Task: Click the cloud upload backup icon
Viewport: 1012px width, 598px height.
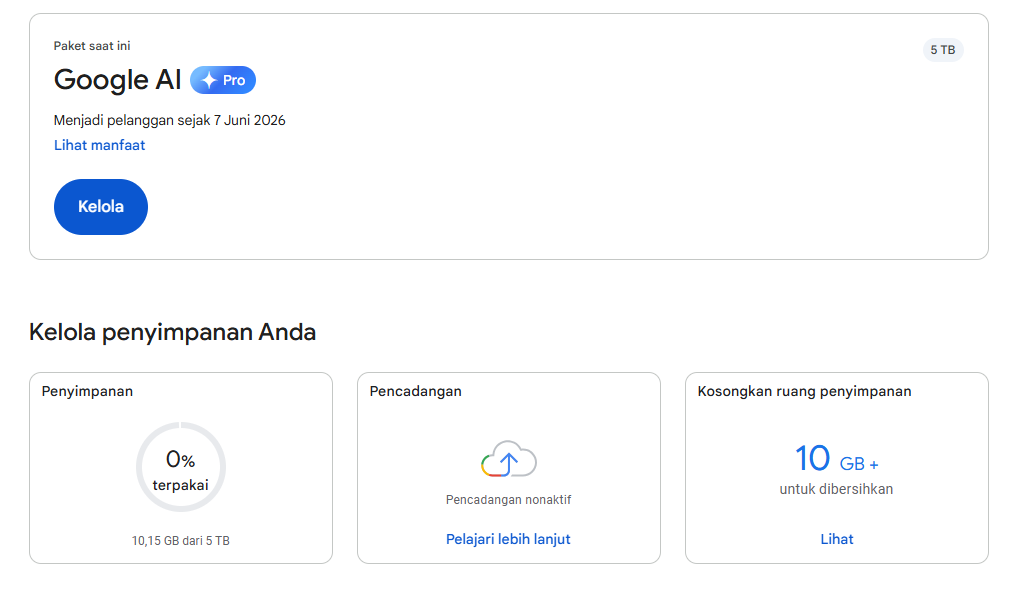Action: click(509, 459)
